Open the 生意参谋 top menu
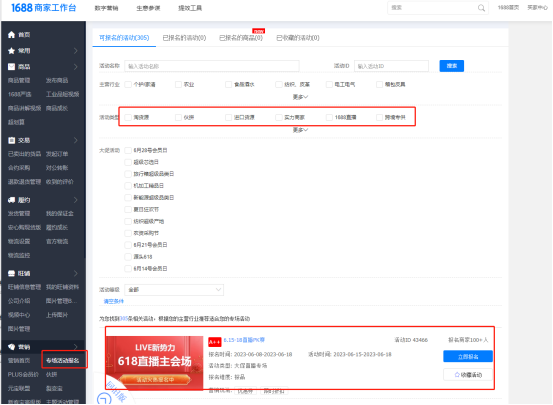The image size is (553, 405). (148, 8)
